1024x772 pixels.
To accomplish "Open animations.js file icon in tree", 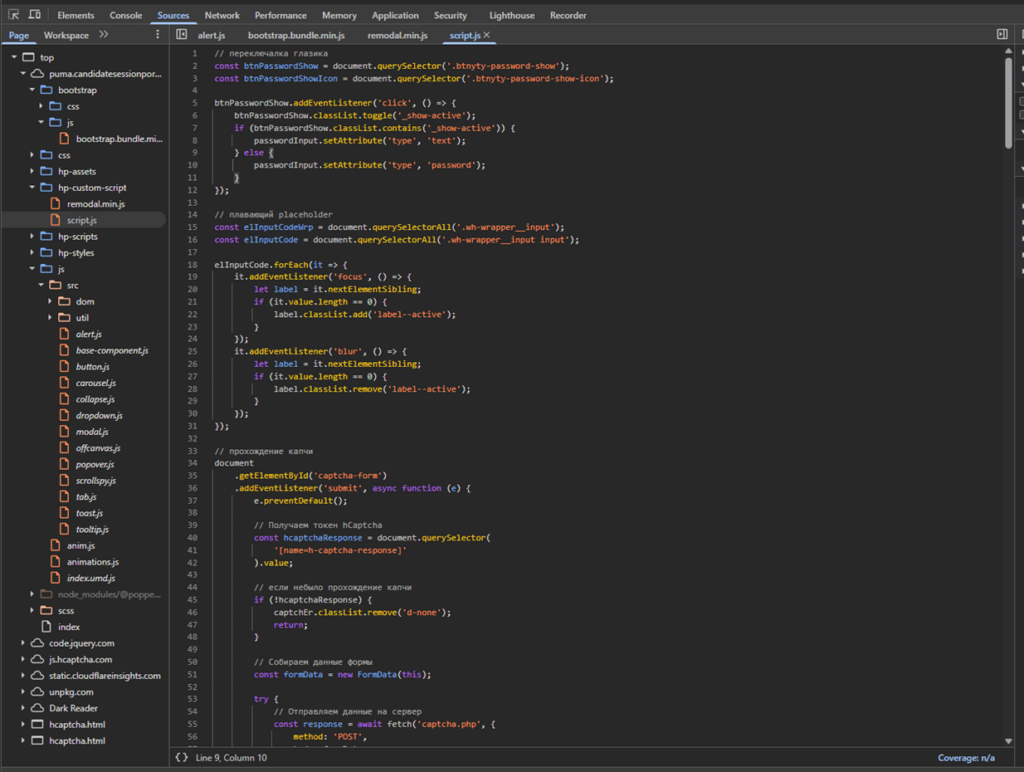I will point(56,562).
